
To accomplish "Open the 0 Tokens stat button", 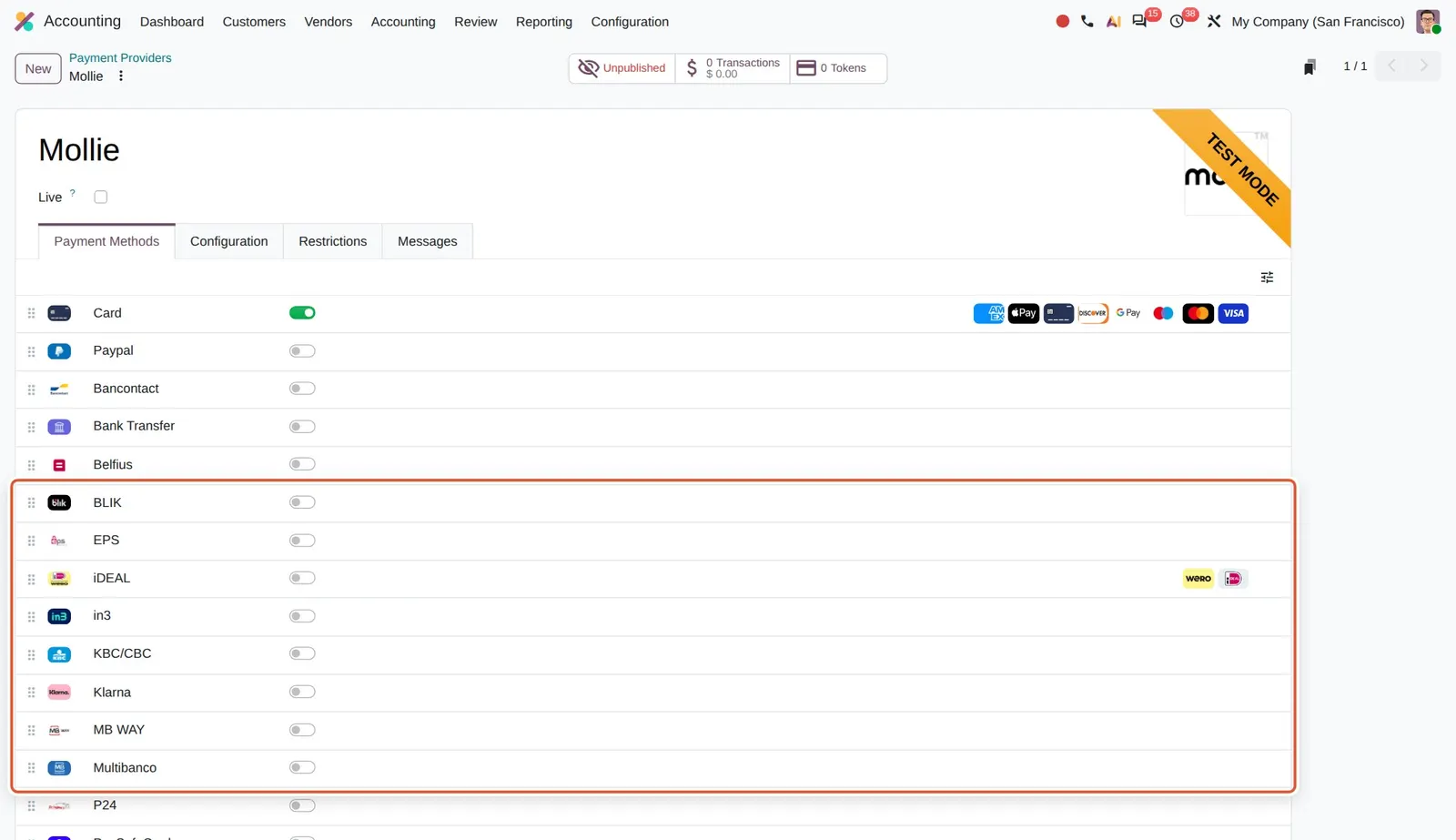I will 838,68.
